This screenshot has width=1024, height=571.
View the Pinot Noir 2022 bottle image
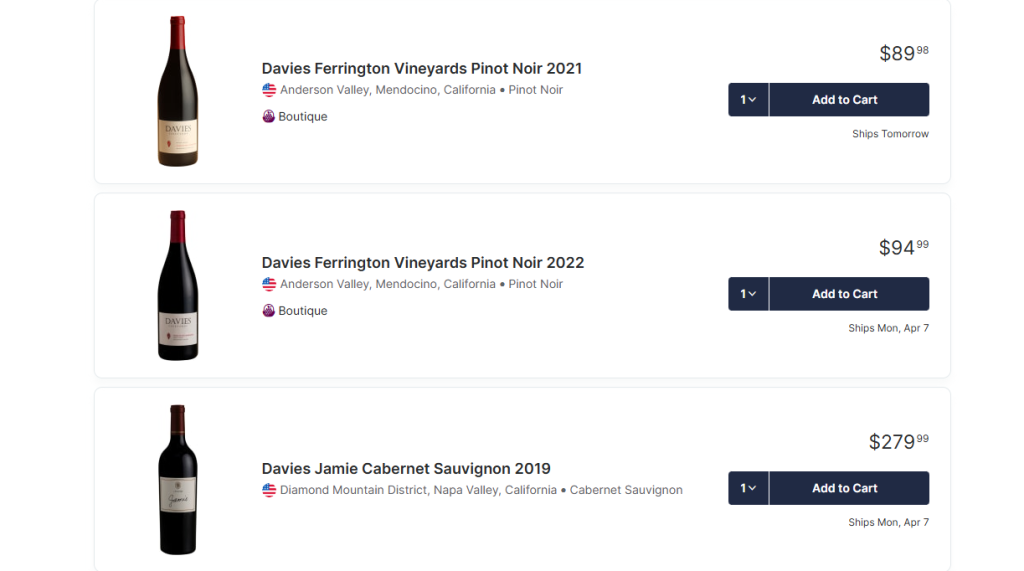tap(178, 285)
